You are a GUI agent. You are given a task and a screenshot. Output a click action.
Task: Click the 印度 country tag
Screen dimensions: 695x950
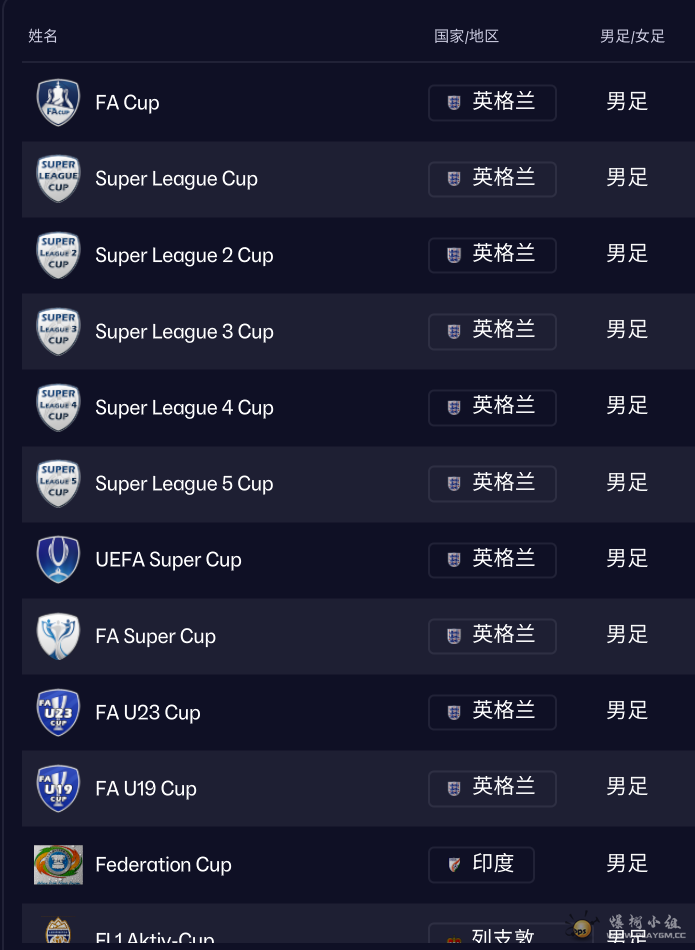point(481,864)
